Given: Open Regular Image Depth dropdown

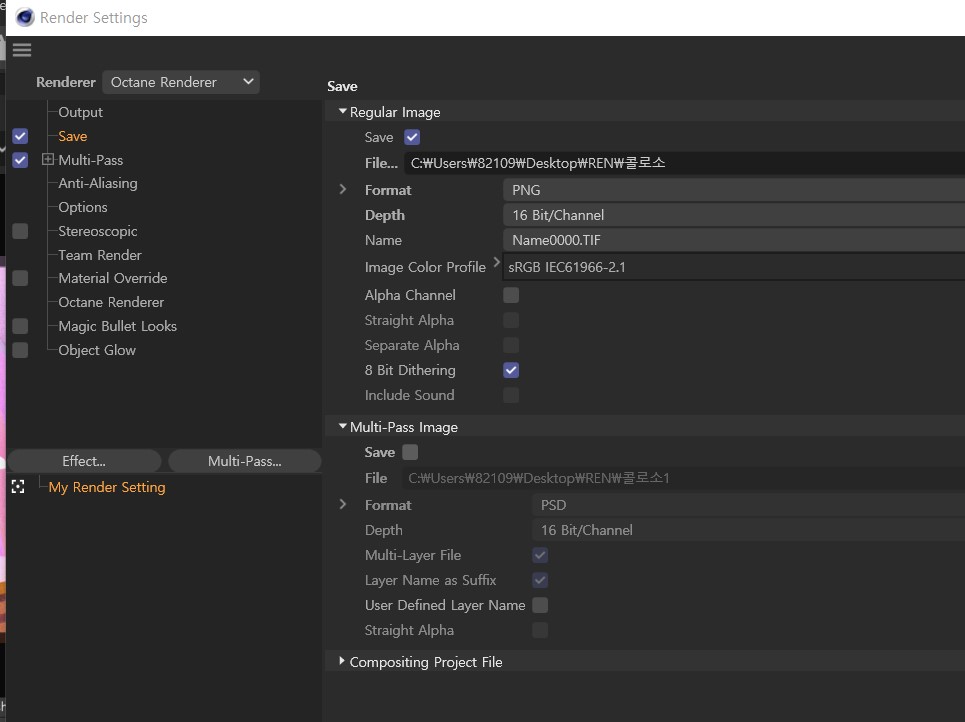Looking at the screenshot, I should coord(734,215).
